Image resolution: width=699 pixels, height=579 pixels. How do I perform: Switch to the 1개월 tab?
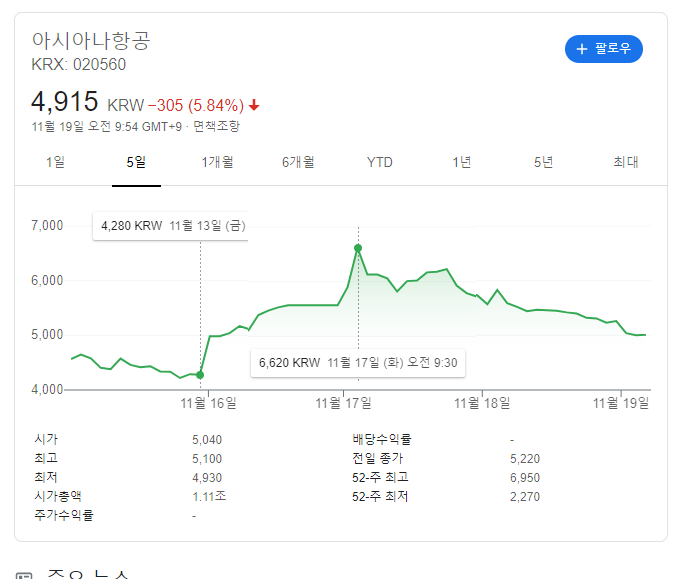point(217,162)
